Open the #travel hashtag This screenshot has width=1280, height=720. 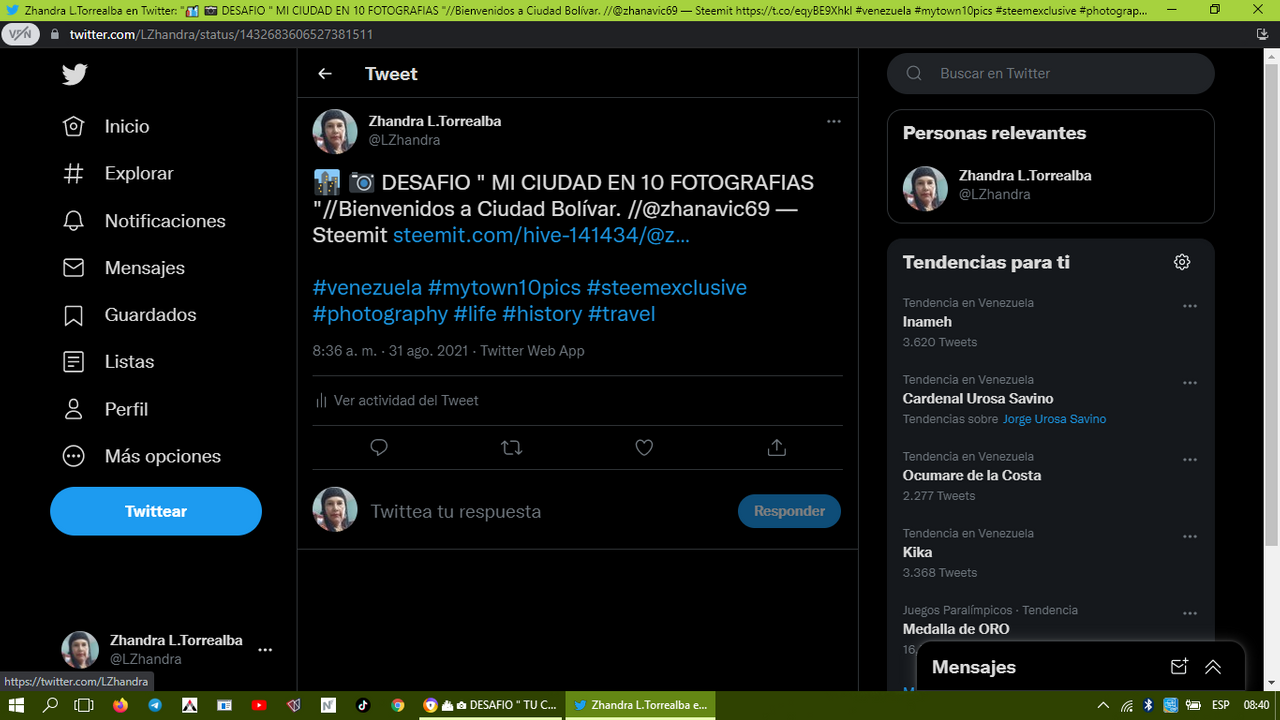(621, 314)
